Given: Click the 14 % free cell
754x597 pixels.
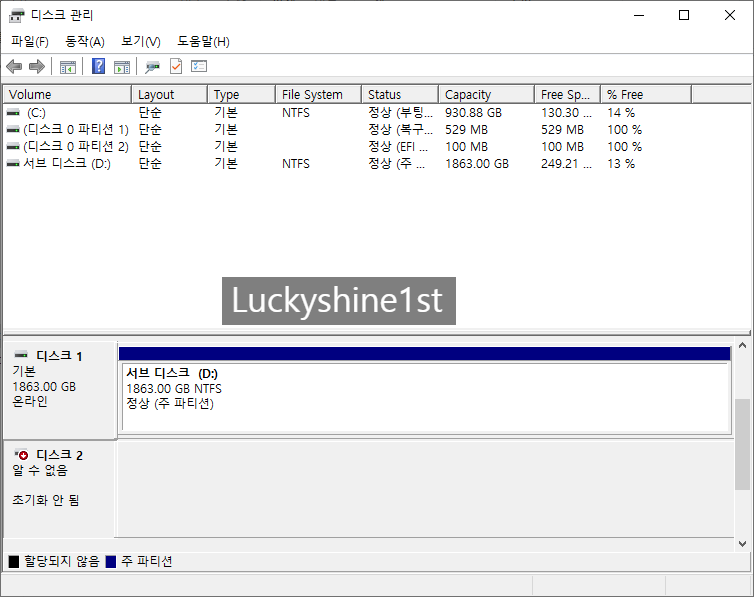Looking at the screenshot, I should point(621,112).
